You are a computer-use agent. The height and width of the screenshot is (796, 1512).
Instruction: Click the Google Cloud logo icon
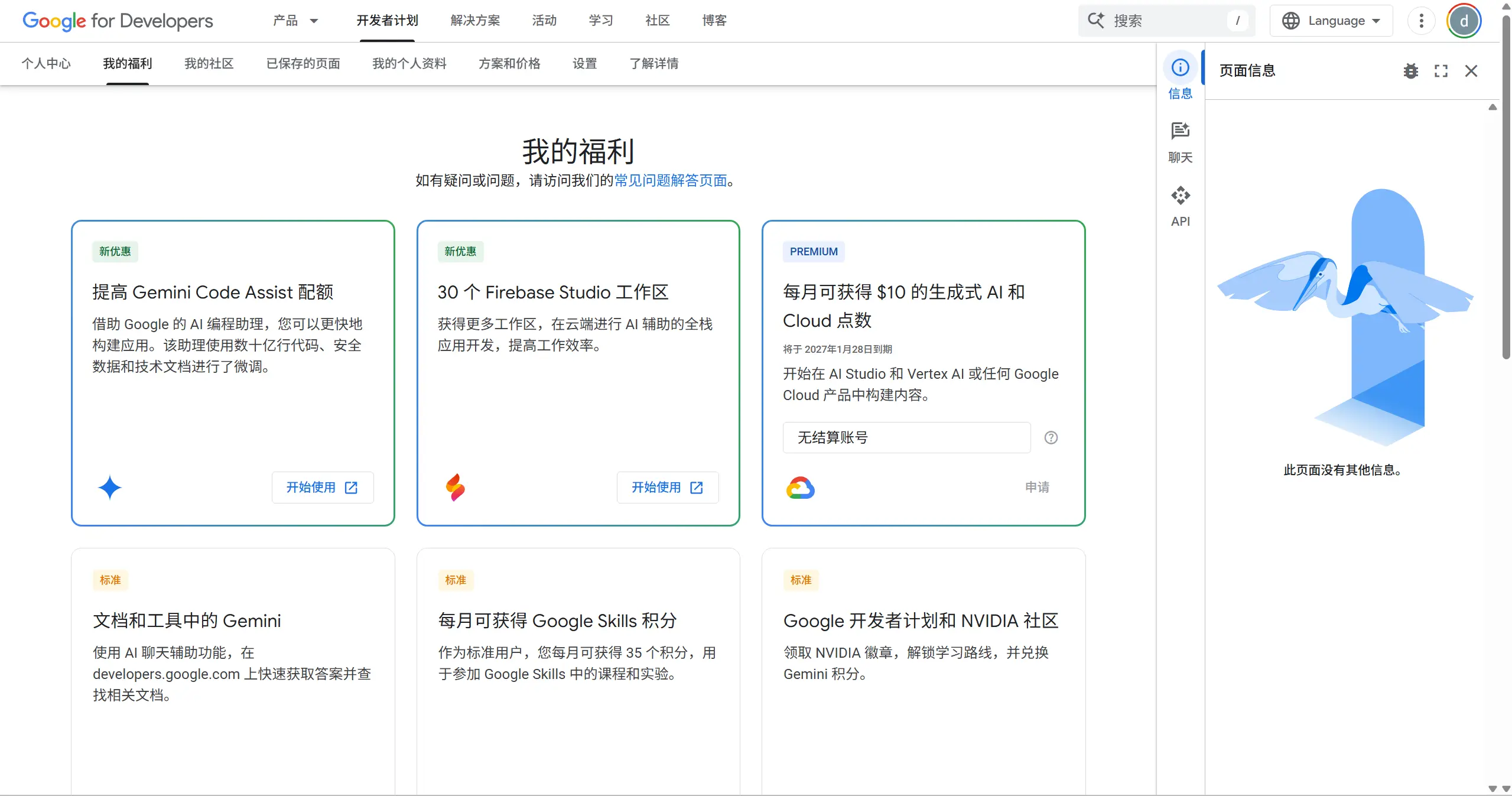[800, 488]
